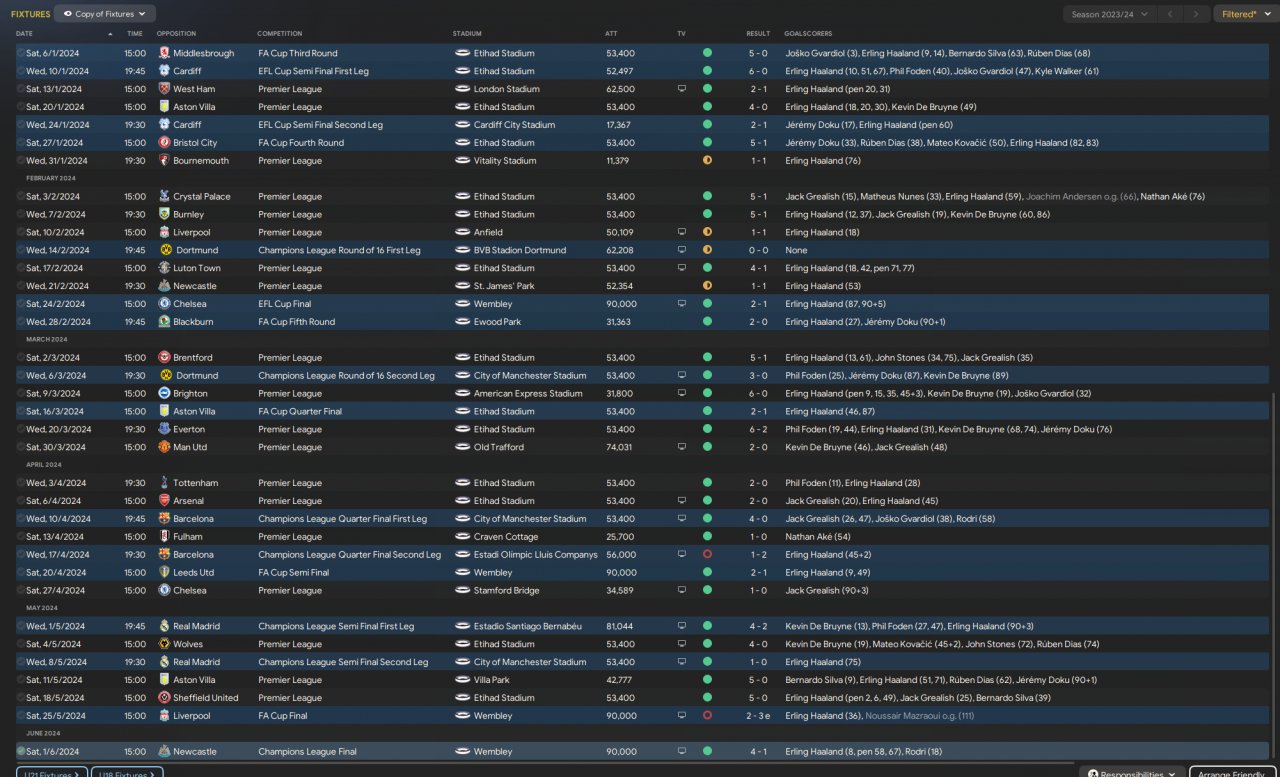
Task: Click the West Ham club badge
Action: [x=165, y=89]
